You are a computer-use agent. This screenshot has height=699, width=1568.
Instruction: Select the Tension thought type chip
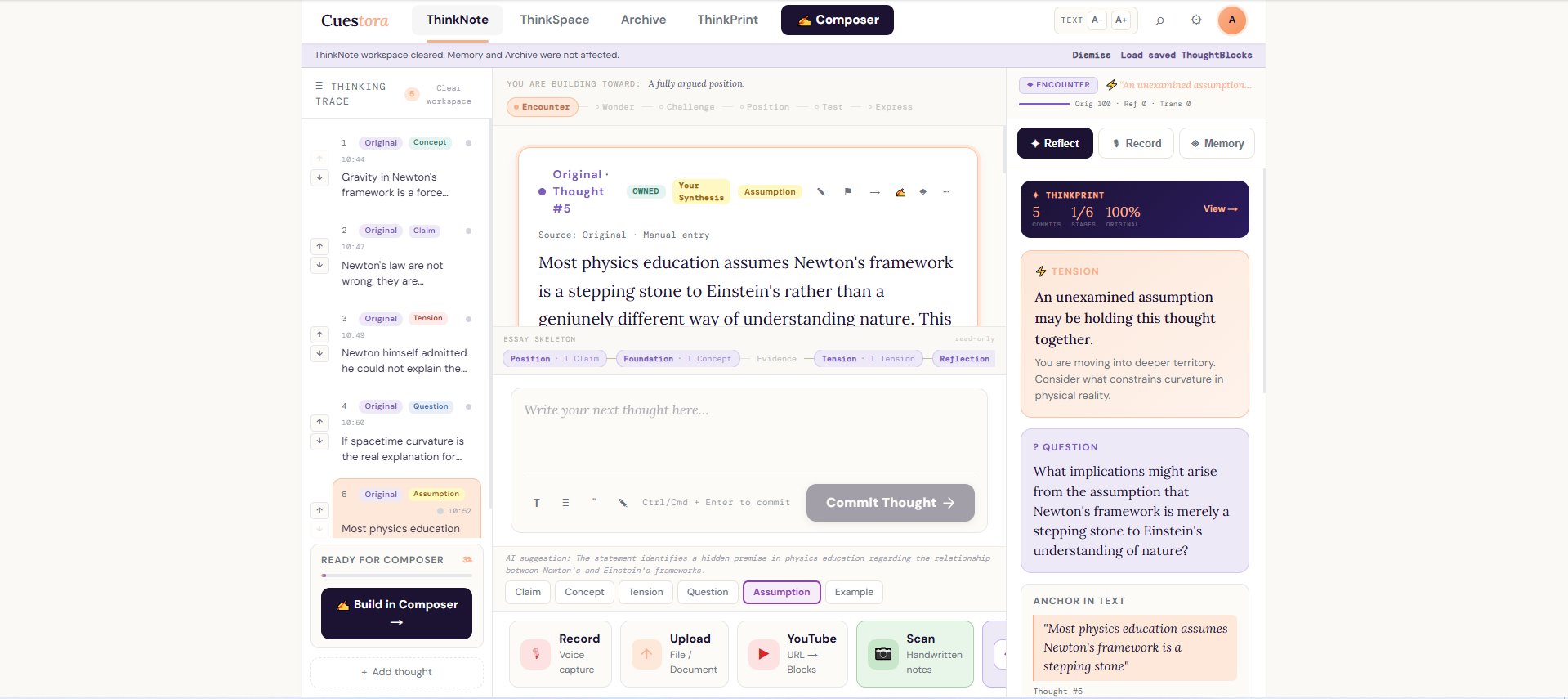(x=646, y=592)
